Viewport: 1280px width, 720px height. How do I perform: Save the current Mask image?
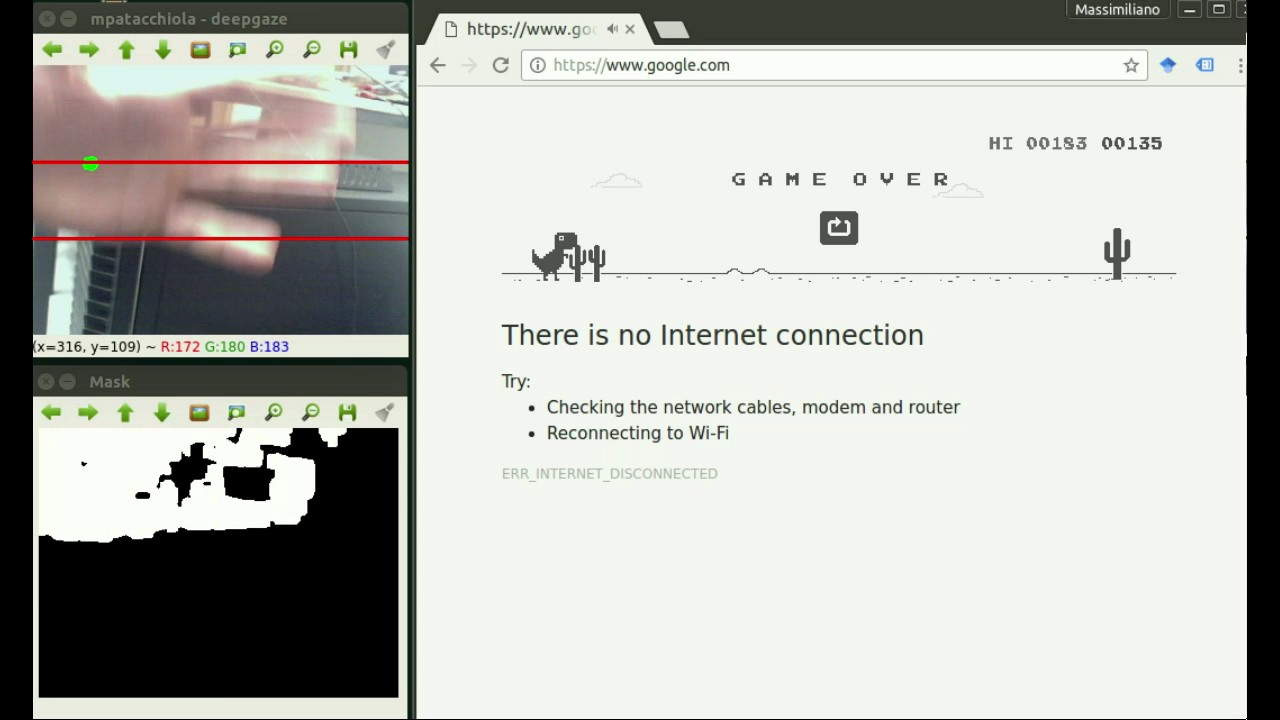pyautogui.click(x=347, y=412)
